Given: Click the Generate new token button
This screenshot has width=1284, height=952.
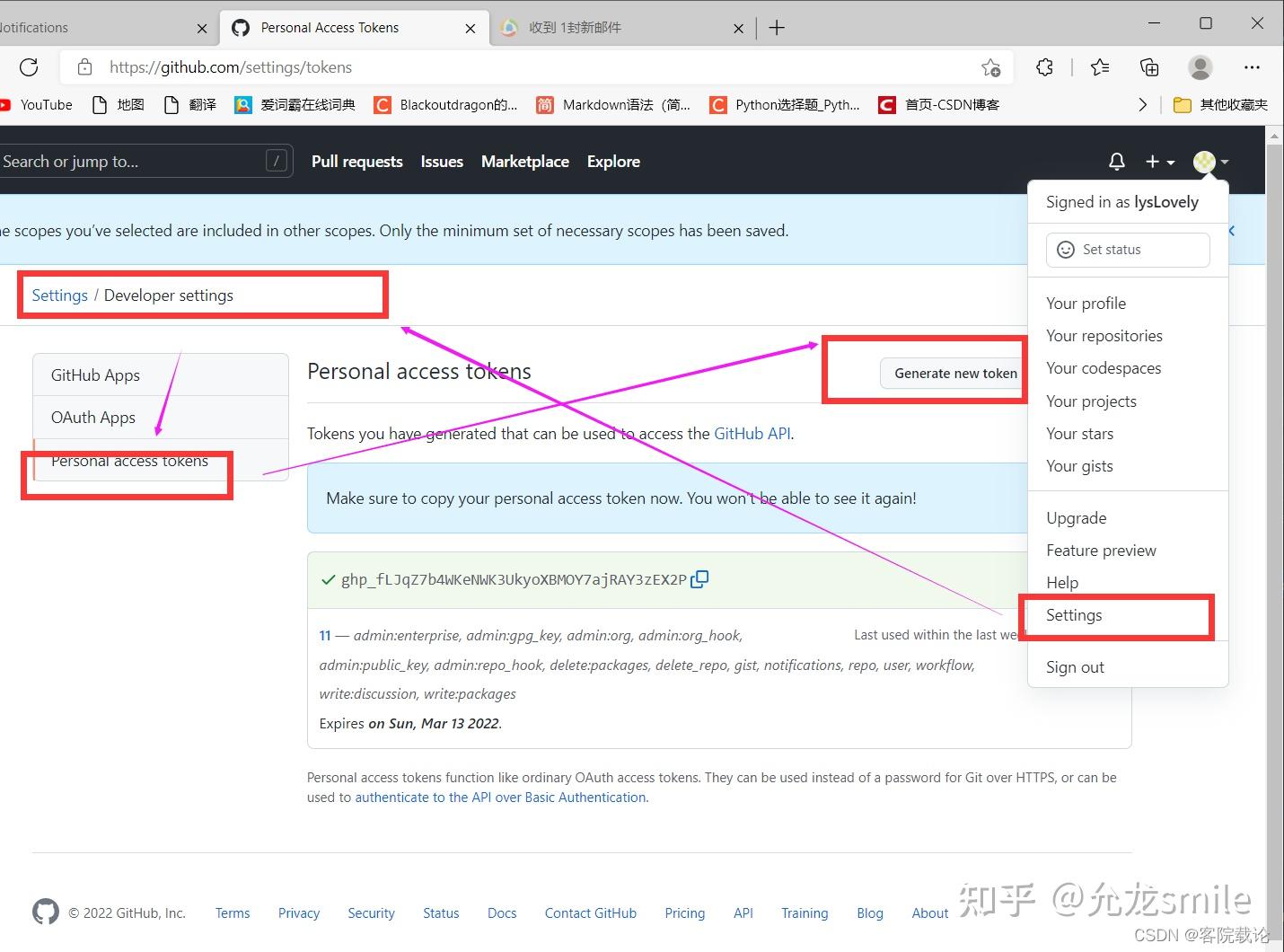Looking at the screenshot, I should tap(954, 373).
